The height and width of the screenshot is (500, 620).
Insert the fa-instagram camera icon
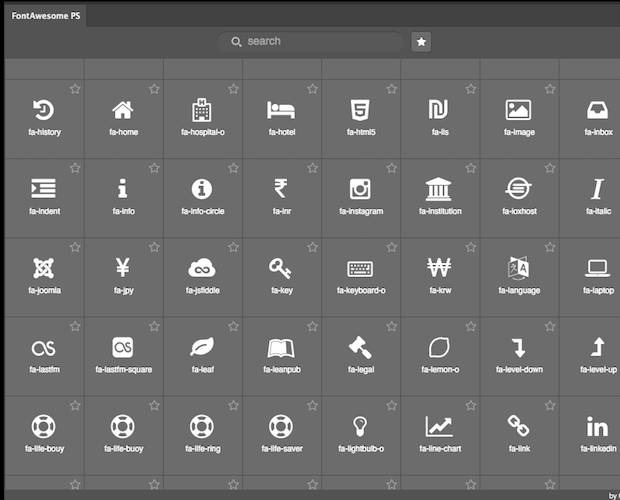pos(360,189)
